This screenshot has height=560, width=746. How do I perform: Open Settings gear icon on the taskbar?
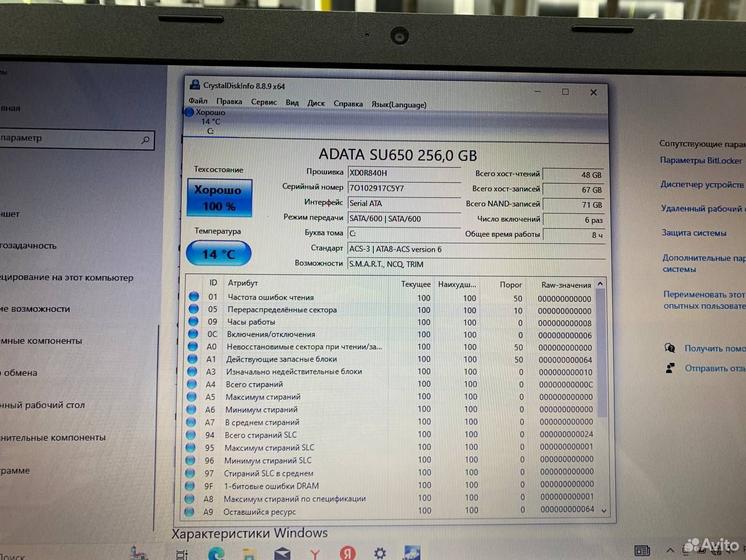click(x=380, y=553)
